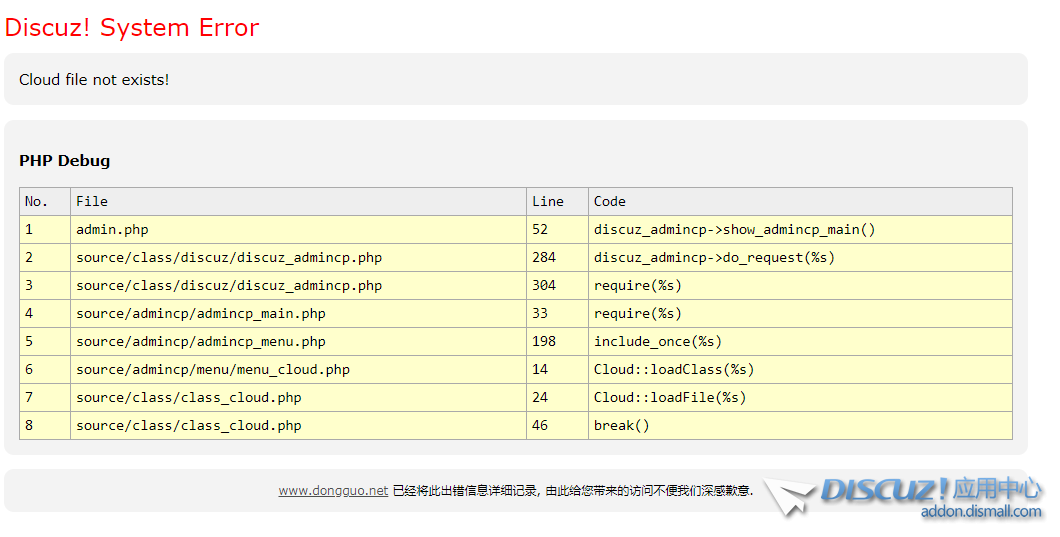1060x537 pixels.
Task: Click the 'Line' column header
Action: (x=548, y=202)
